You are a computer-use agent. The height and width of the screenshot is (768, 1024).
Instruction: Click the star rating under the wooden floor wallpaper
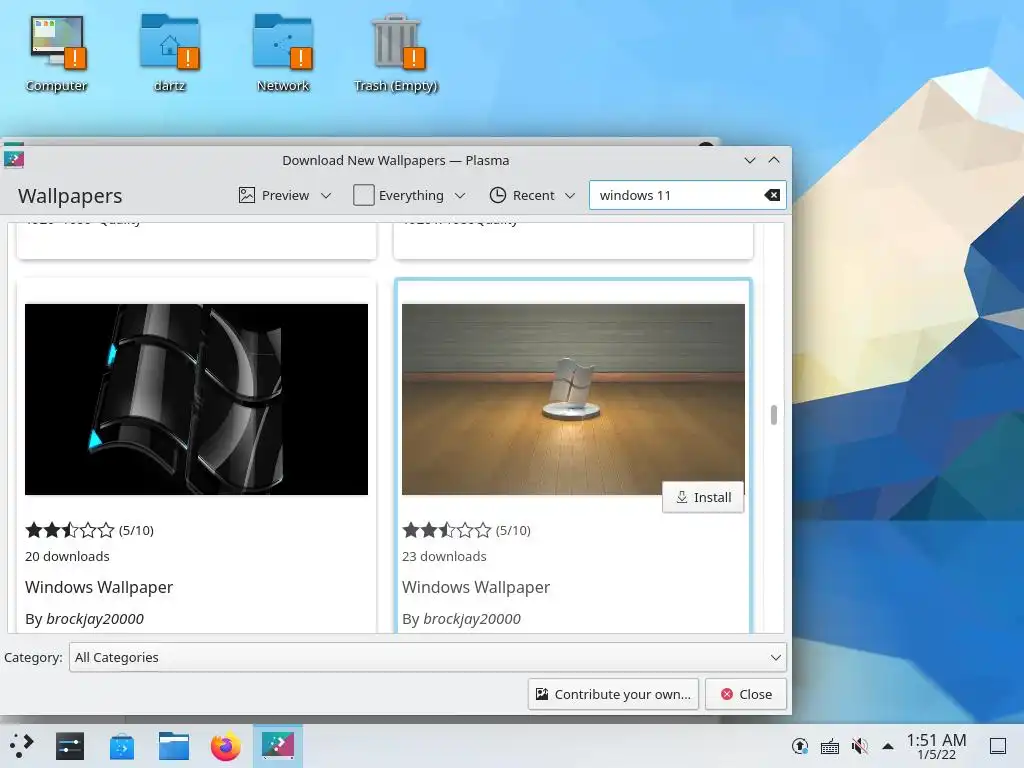pos(447,530)
